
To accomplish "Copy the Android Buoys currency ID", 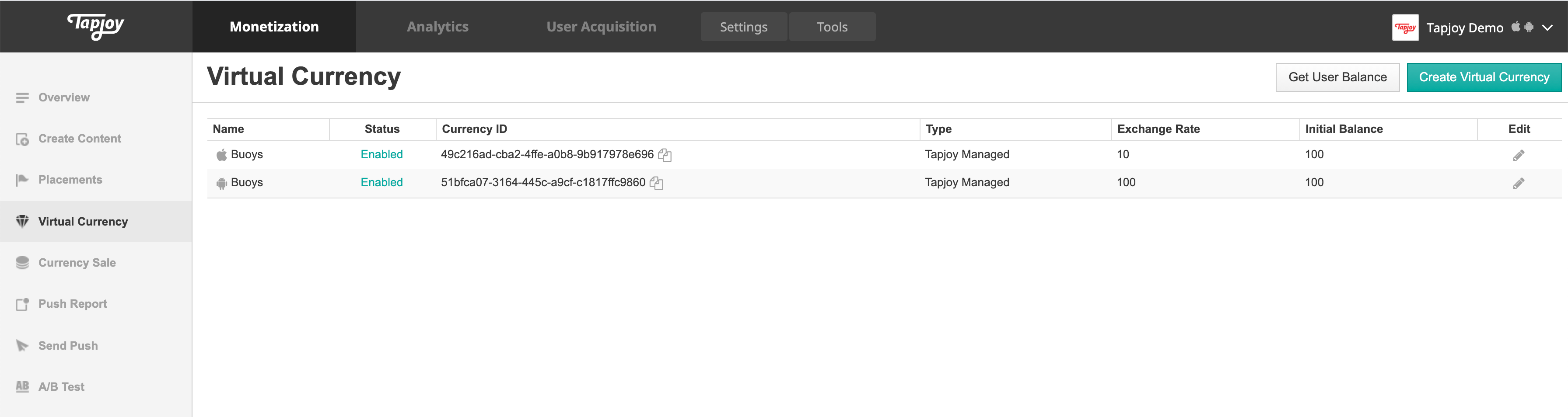I will pyautogui.click(x=656, y=183).
